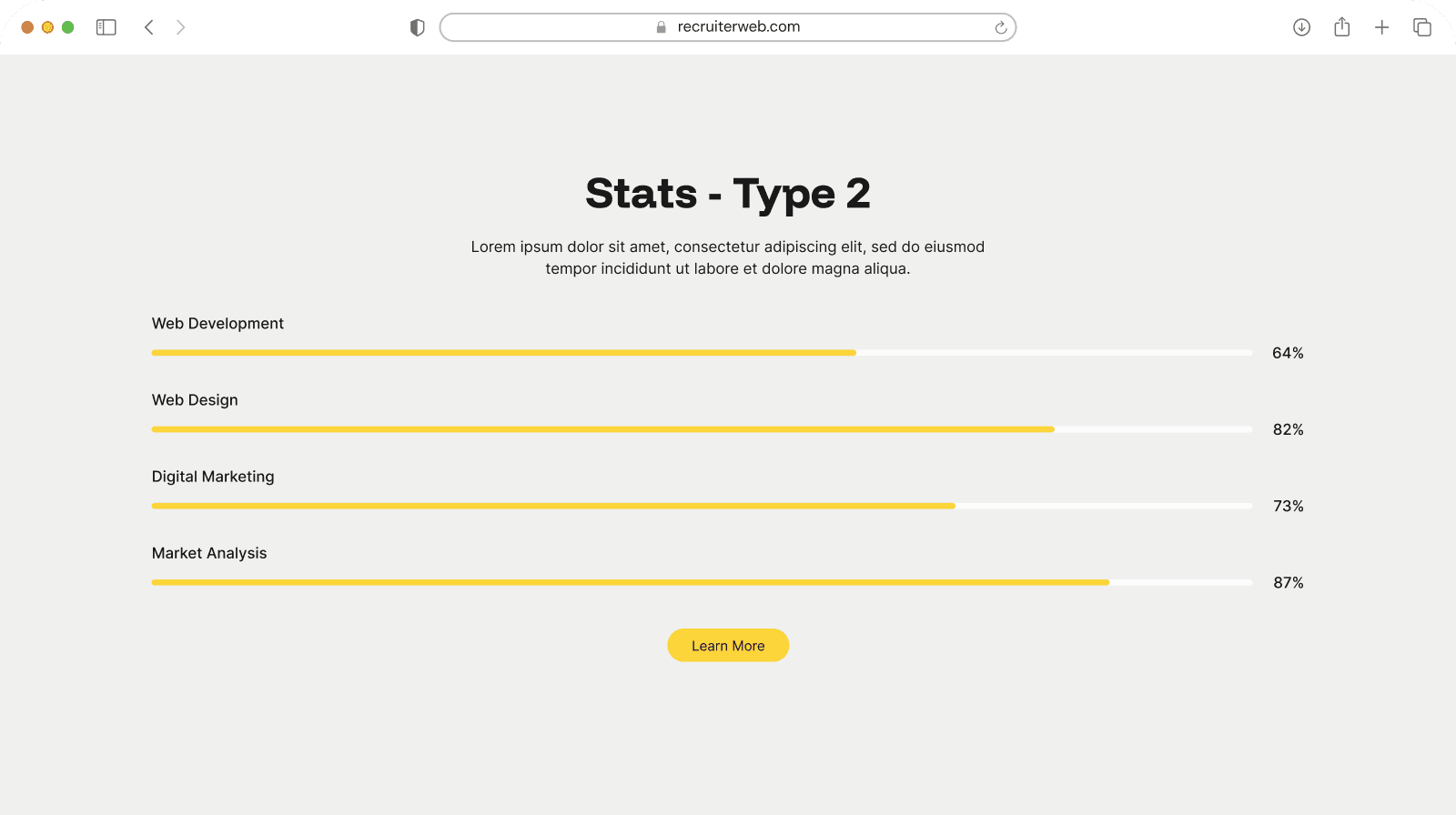Show the tab overview

(1421, 27)
